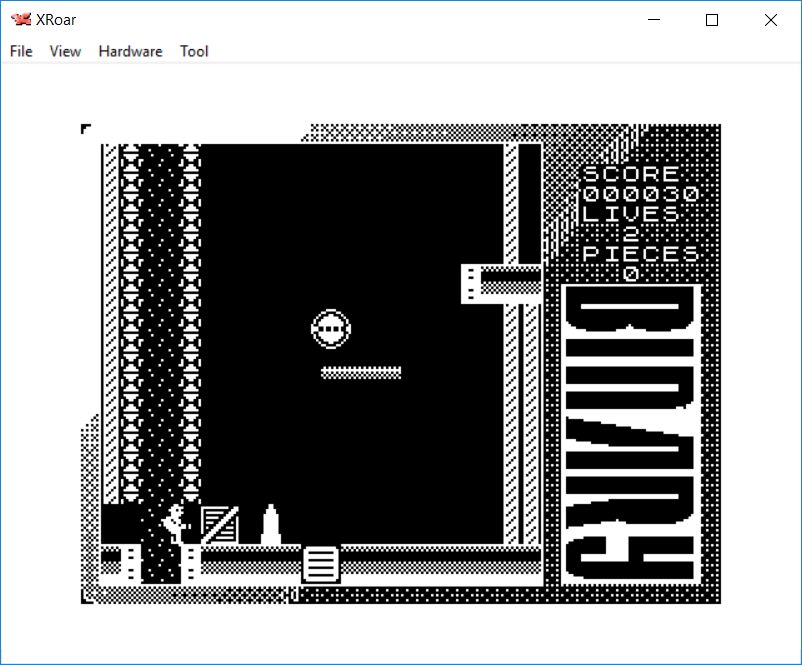This screenshot has width=802, height=665.
Task: Click the floating round sphere enemy
Action: [331, 328]
